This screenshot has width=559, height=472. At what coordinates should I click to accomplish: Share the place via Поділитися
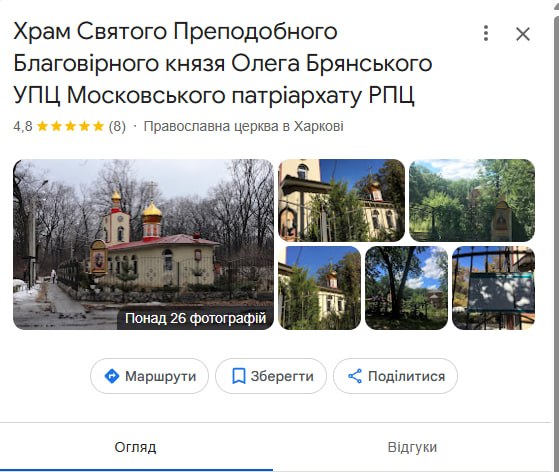395,376
